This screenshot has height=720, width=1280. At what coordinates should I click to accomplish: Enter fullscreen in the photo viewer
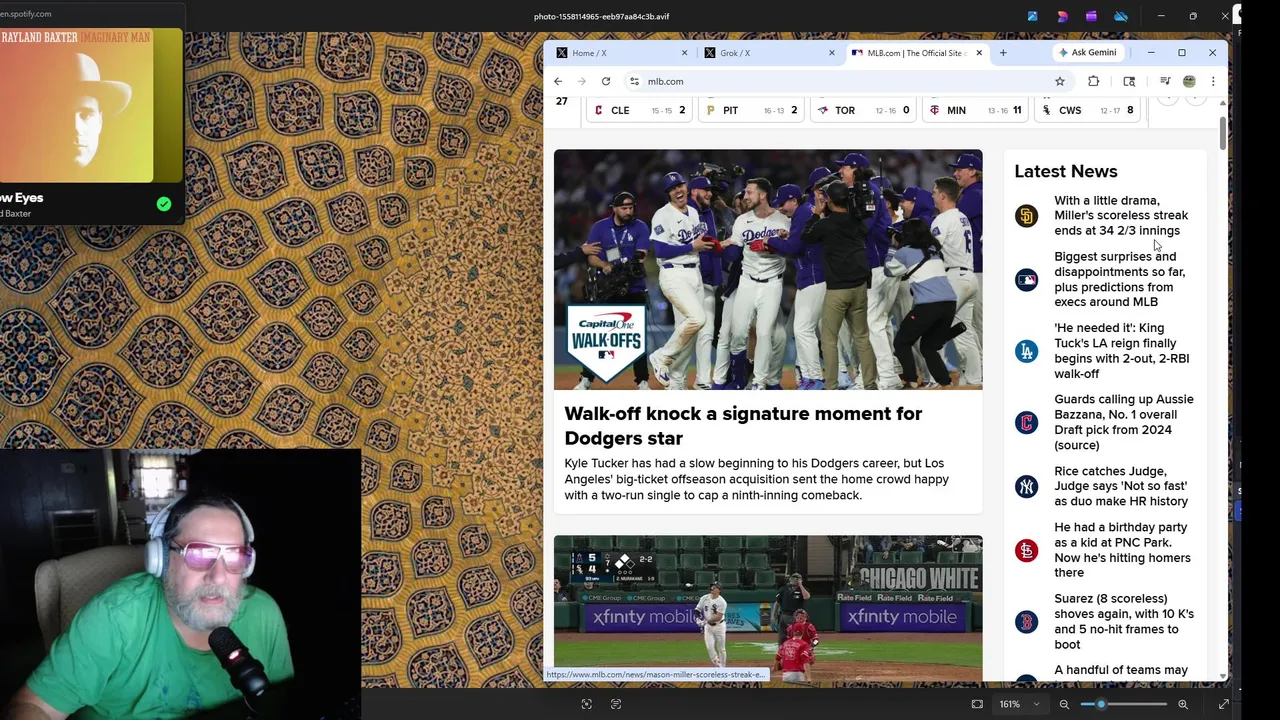pyautogui.click(x=1223, y=704)
